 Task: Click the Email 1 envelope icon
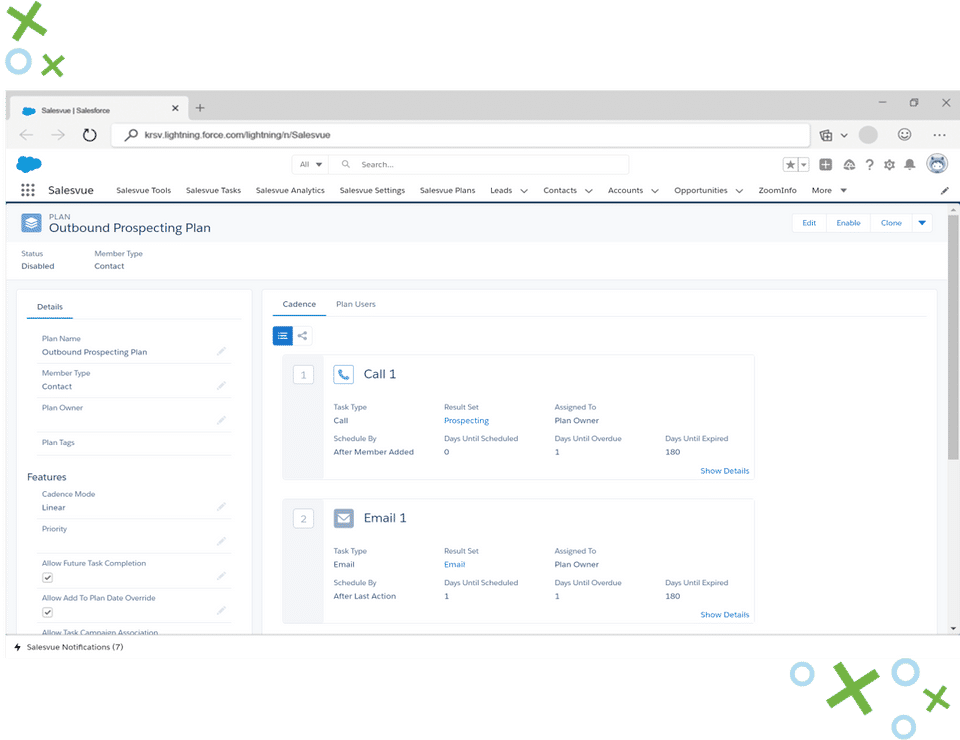tap(343, 518)
